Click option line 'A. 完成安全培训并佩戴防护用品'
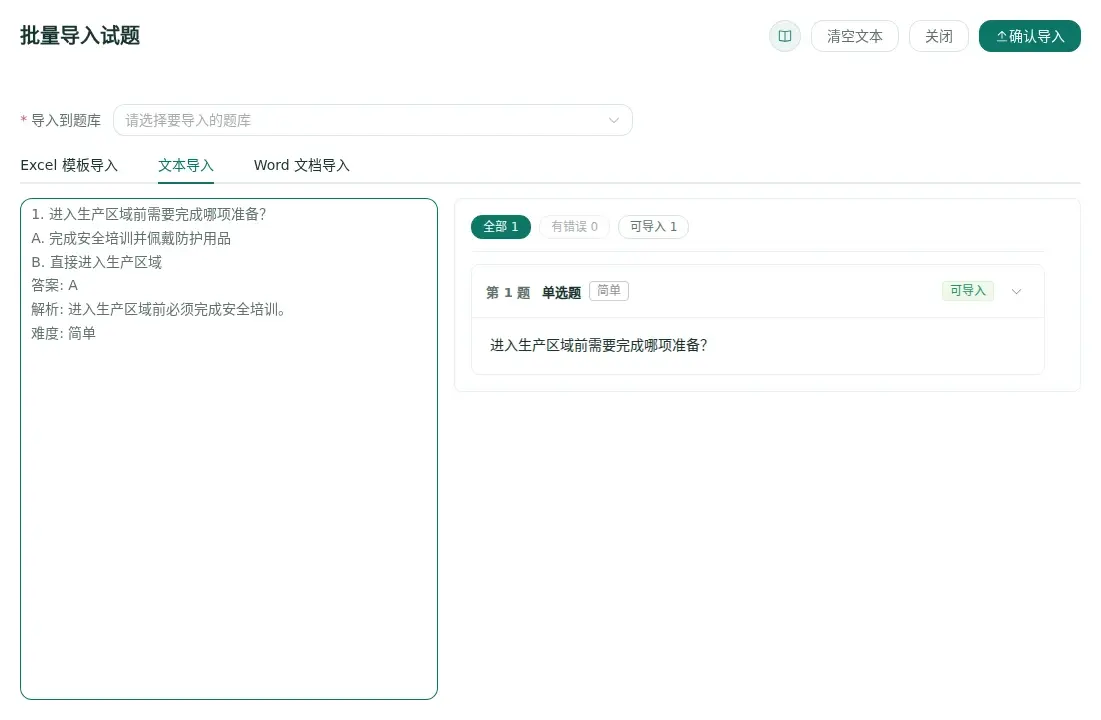 [x=131, y=238]
